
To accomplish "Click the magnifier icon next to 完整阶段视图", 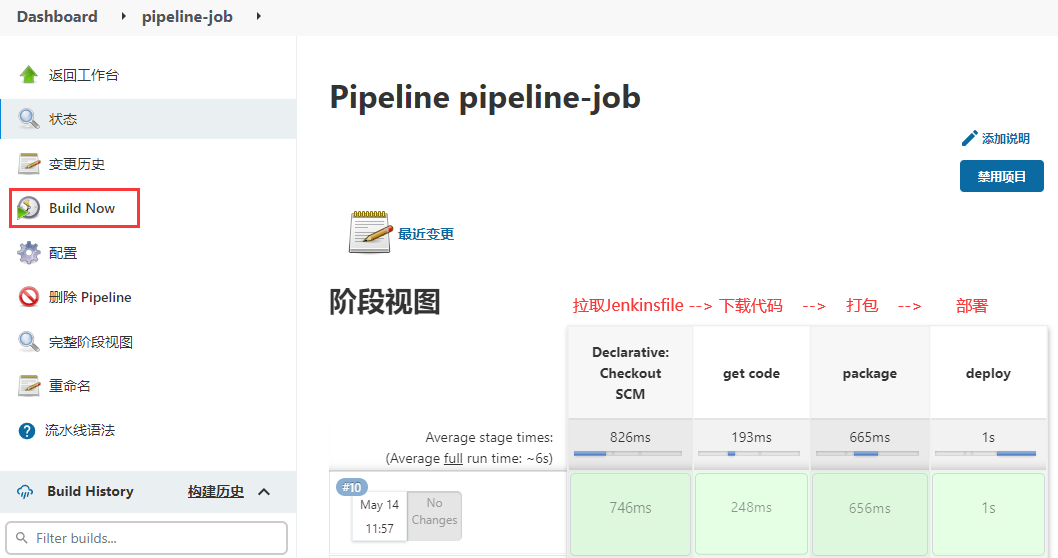I will tap(28, 341).
